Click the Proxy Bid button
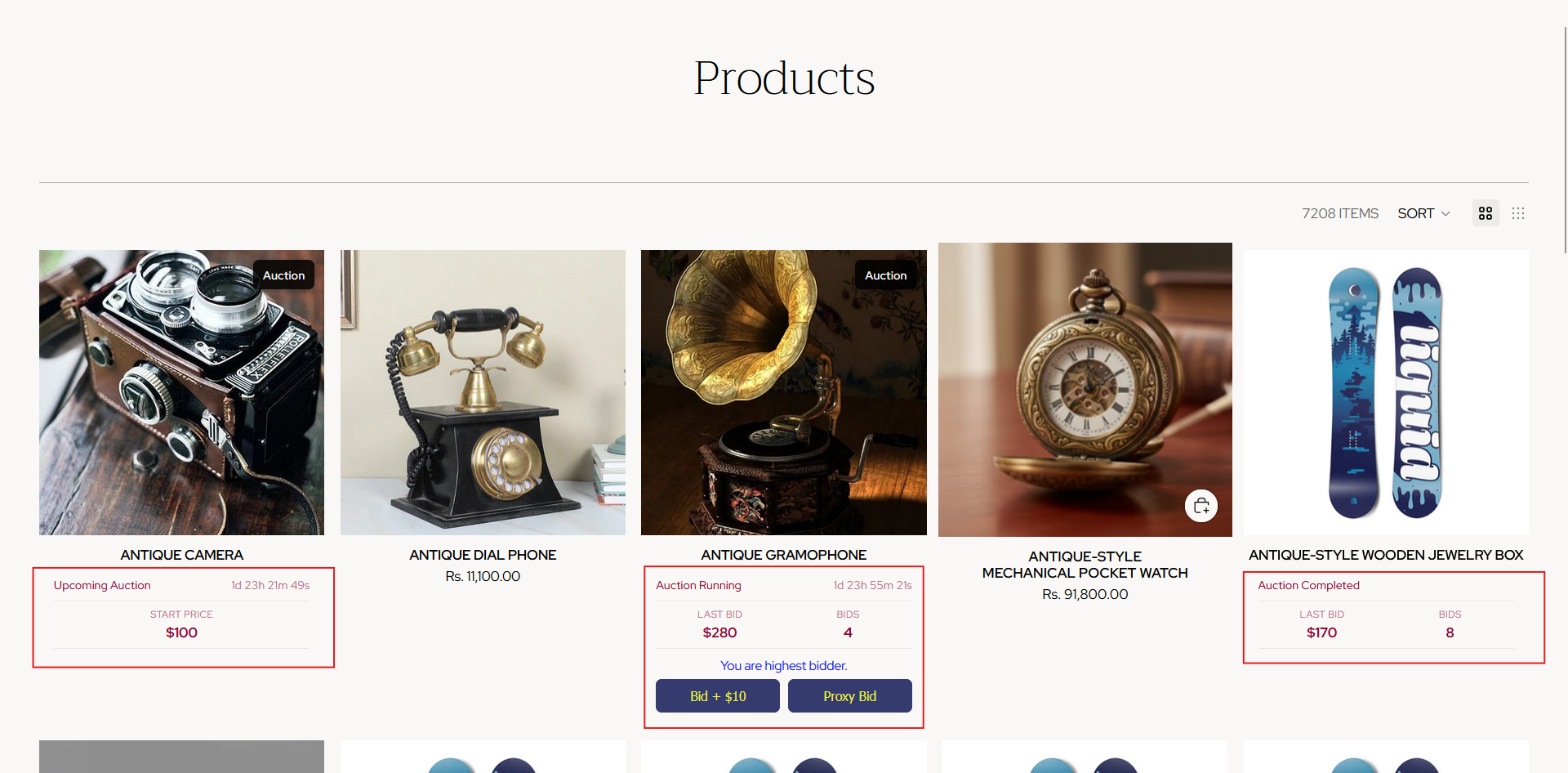 849,696
